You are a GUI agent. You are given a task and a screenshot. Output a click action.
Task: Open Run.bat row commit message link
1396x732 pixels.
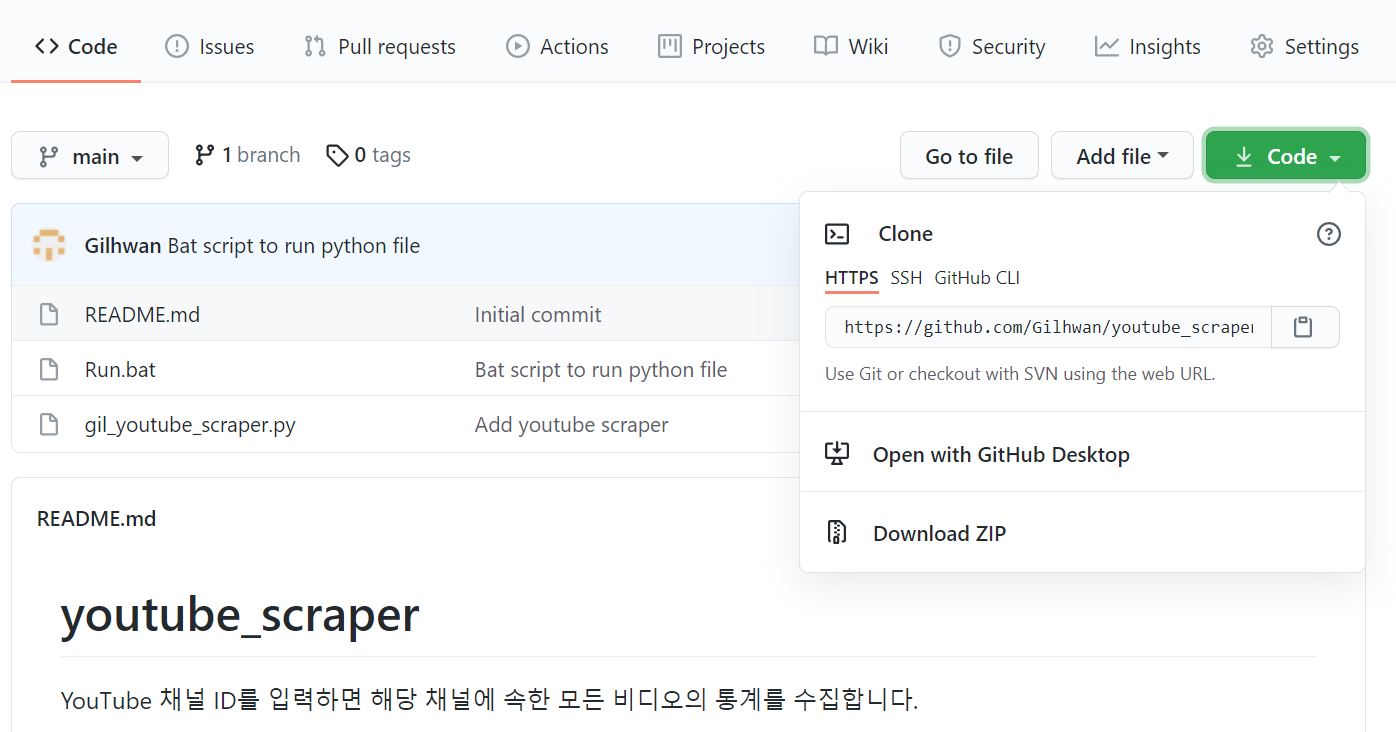[601, 370]
